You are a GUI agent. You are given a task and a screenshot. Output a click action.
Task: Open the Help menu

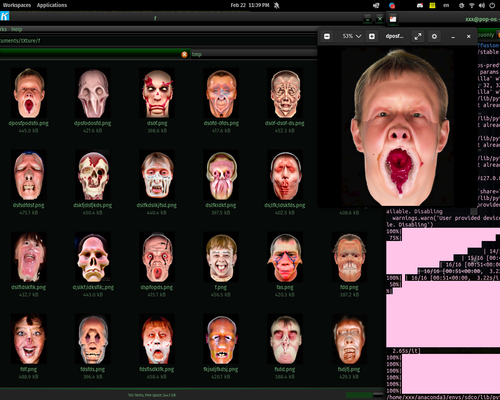(17, 29)
